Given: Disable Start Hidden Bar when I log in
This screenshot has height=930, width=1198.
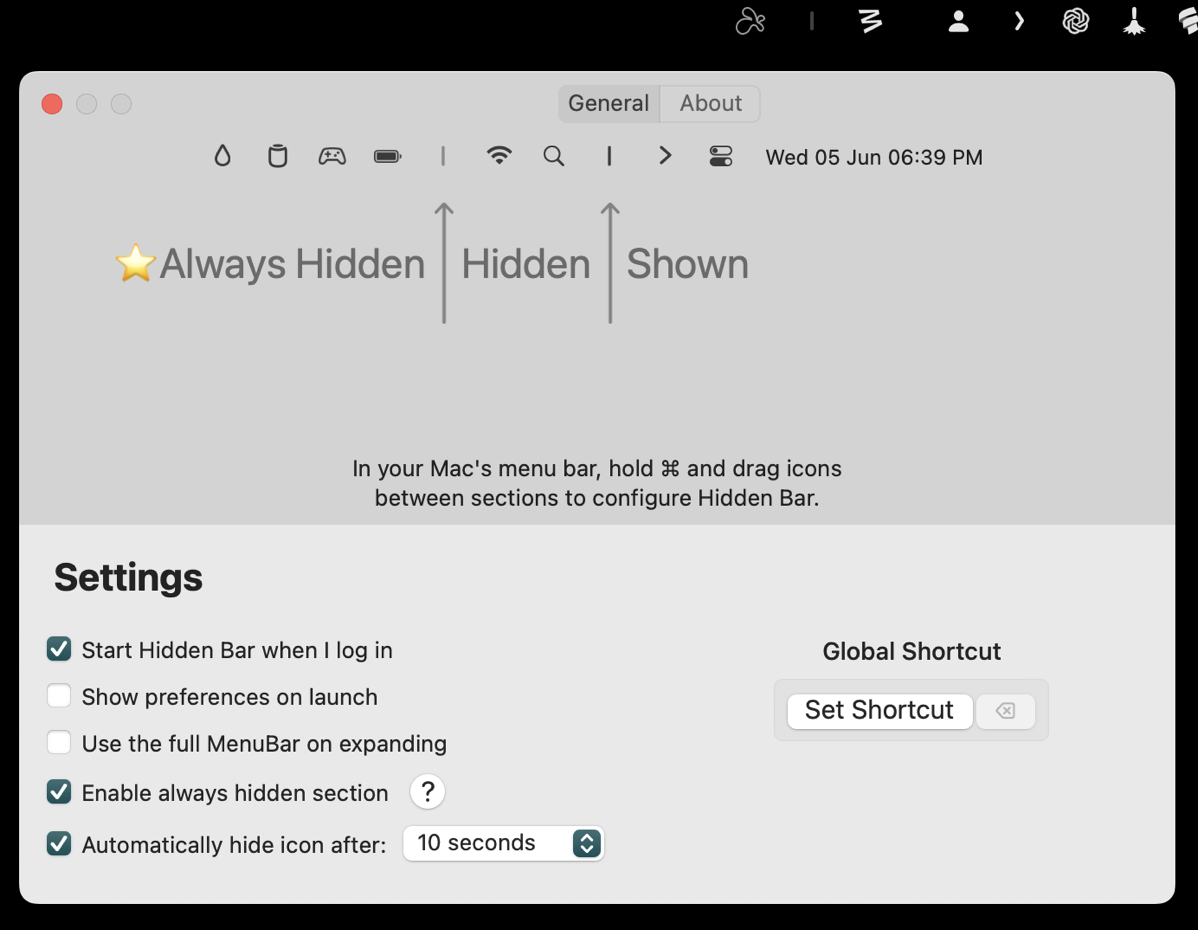Looking at the screenshot, I should 59,650.
